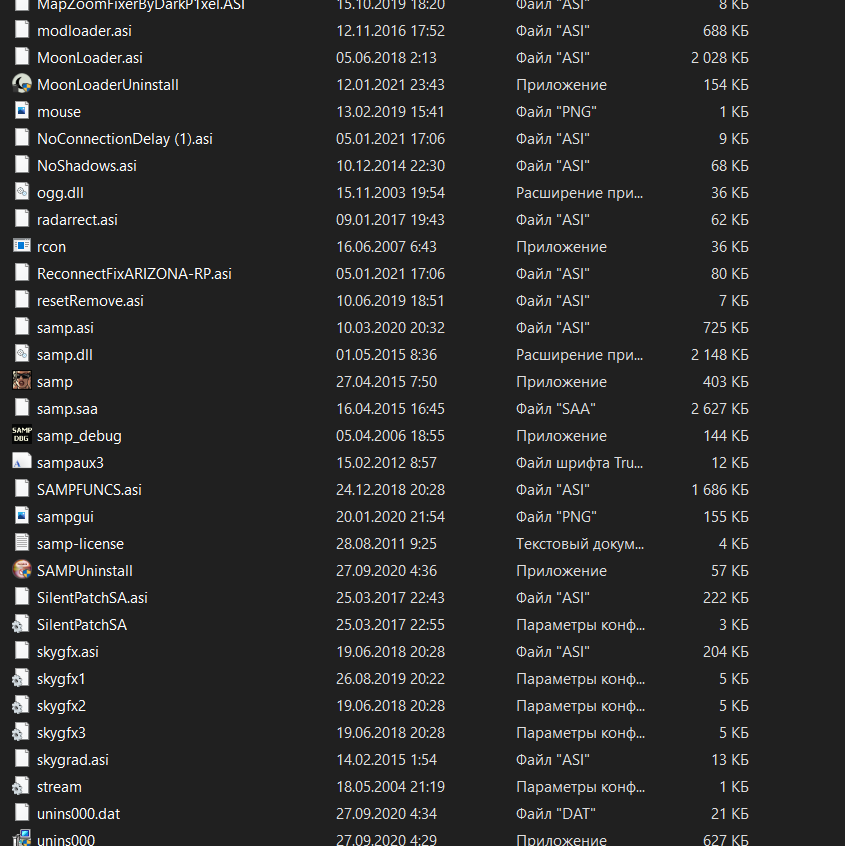845x846 pixels.
Task: Select the samp_debug application icon
Action: point(22,434)
